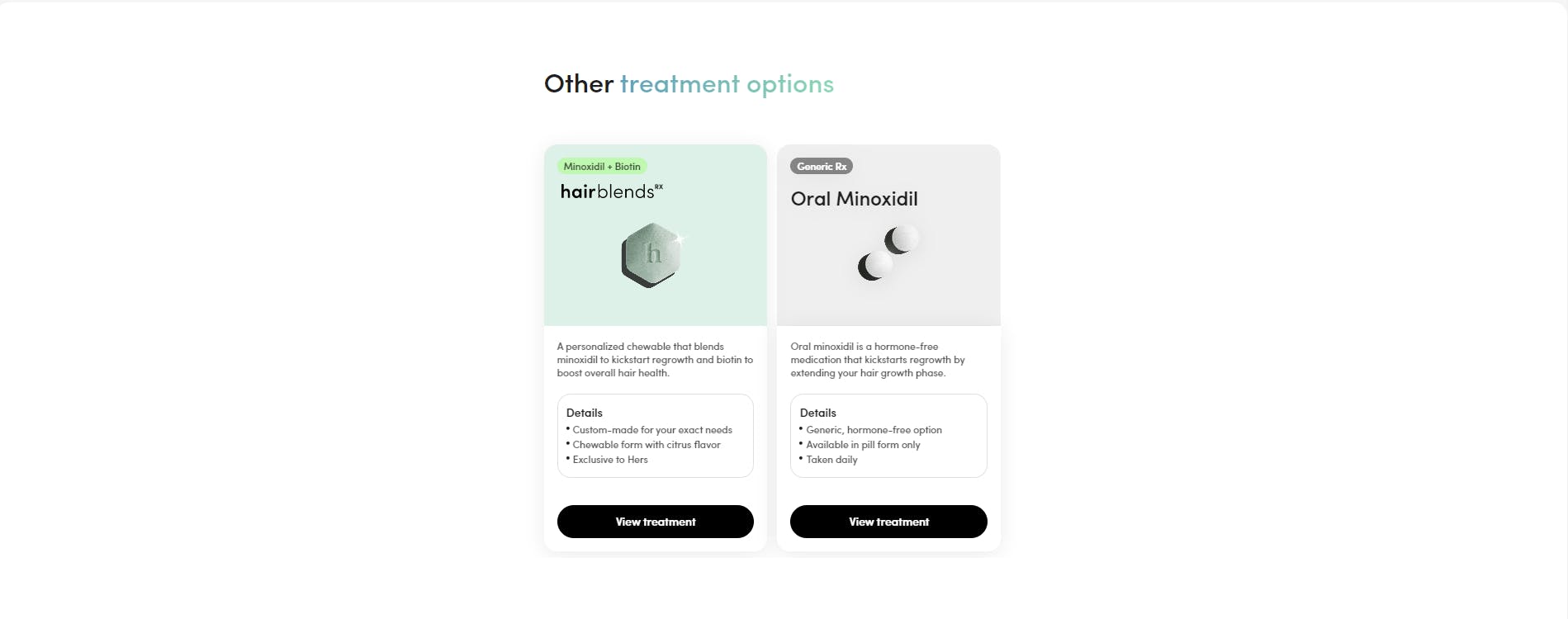Select the Taken daily bullet
Image resolution: width=1568 pixels, height=619 pixels.
(831, 460)
